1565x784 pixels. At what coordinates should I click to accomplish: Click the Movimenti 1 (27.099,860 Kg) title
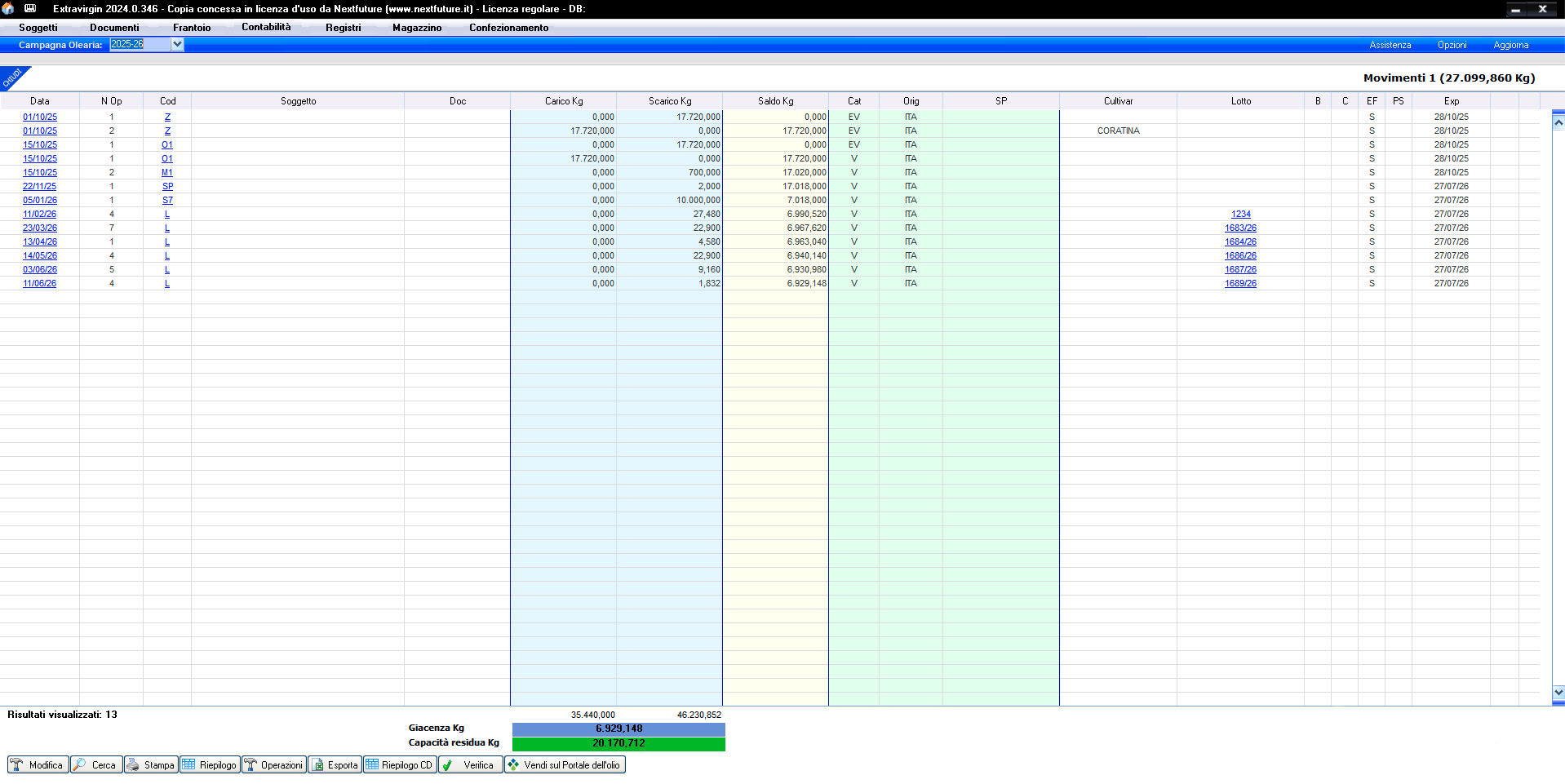point(1449,78)
